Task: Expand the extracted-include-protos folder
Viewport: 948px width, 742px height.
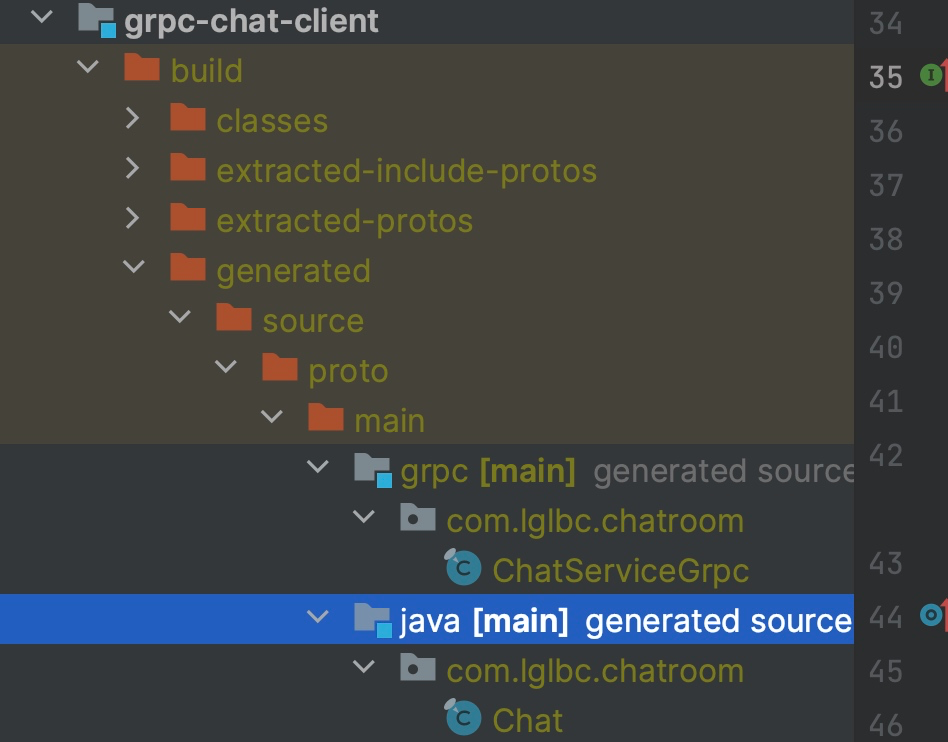Action: click(132, 169)
